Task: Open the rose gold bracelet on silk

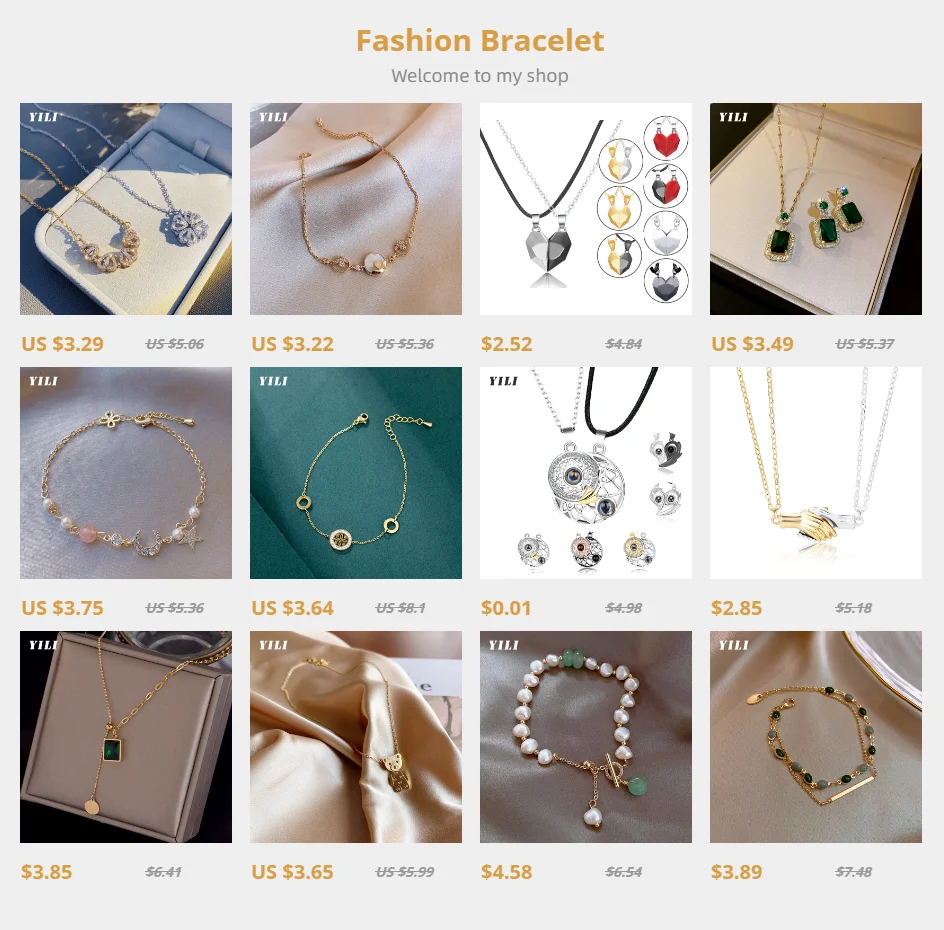Action: coord(356,209)
